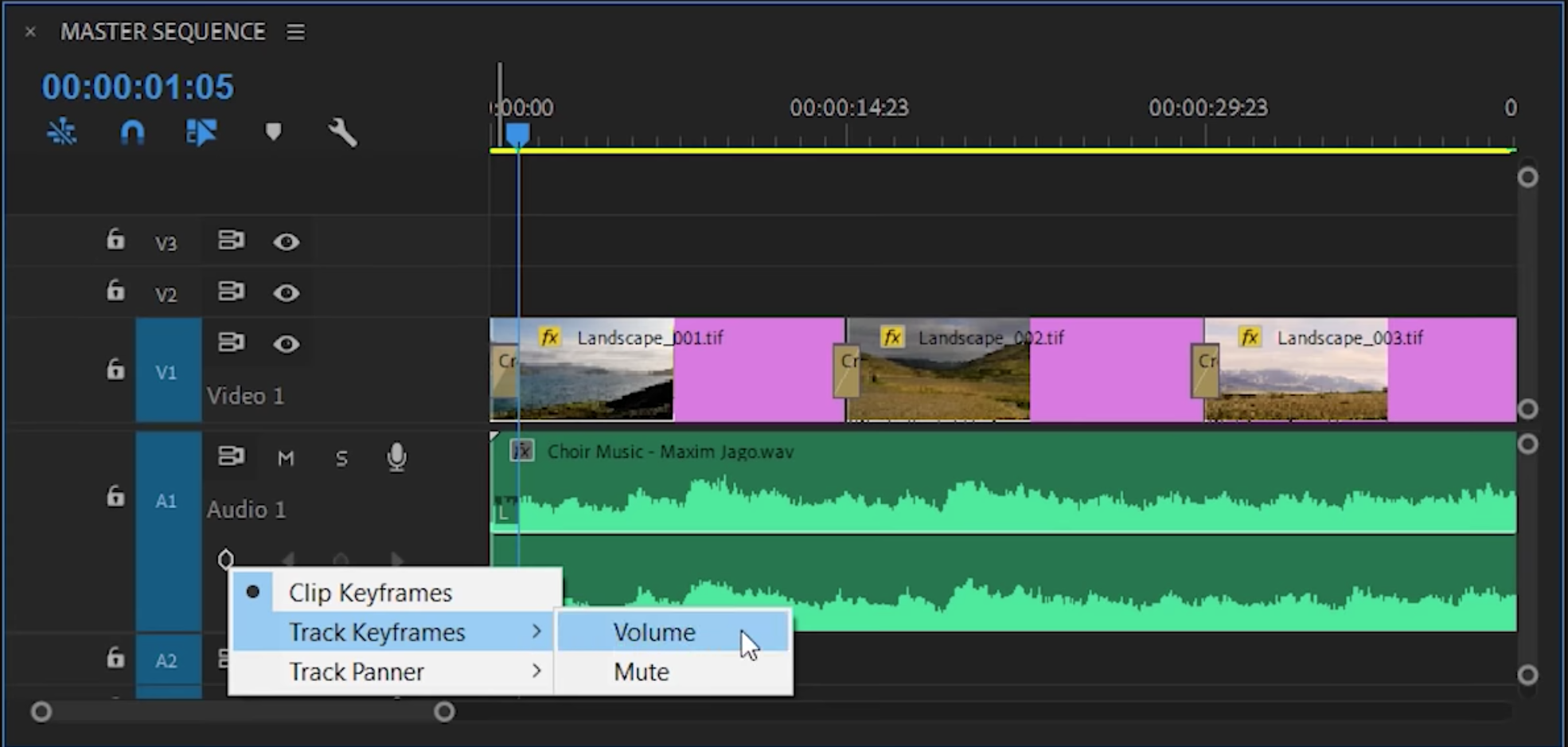Screen dimensions: 1568x747
Task: Open Track Panner submenu
Action: 394,672
